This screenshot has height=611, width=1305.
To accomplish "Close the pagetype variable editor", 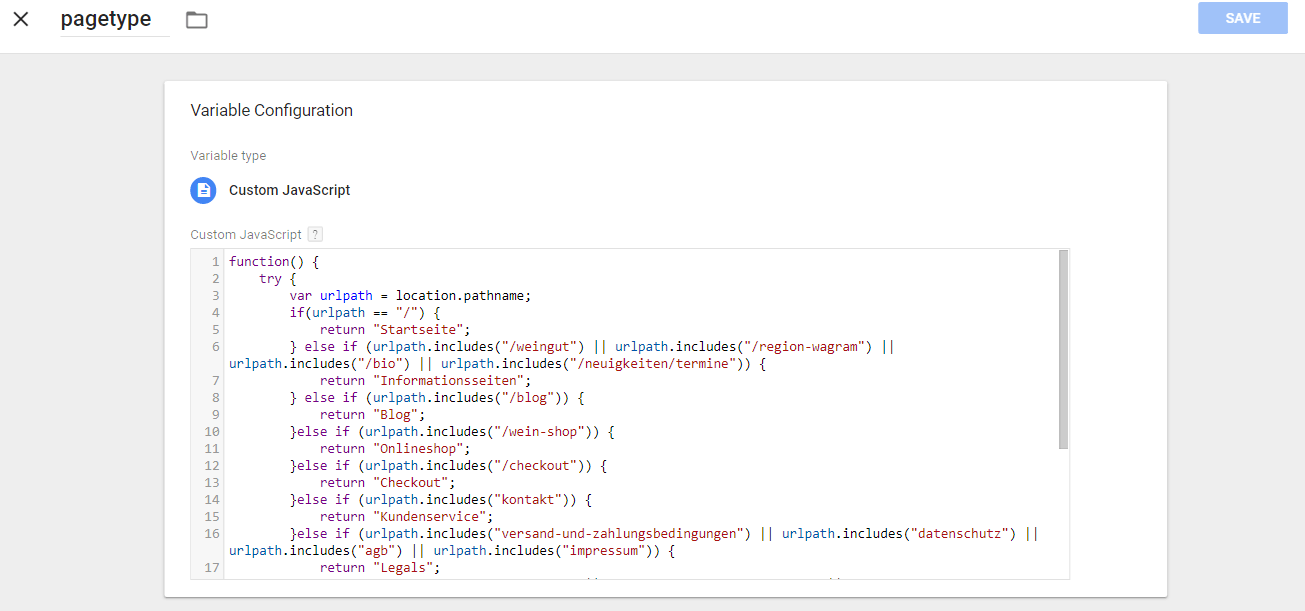I will click(x=21, y=19).
